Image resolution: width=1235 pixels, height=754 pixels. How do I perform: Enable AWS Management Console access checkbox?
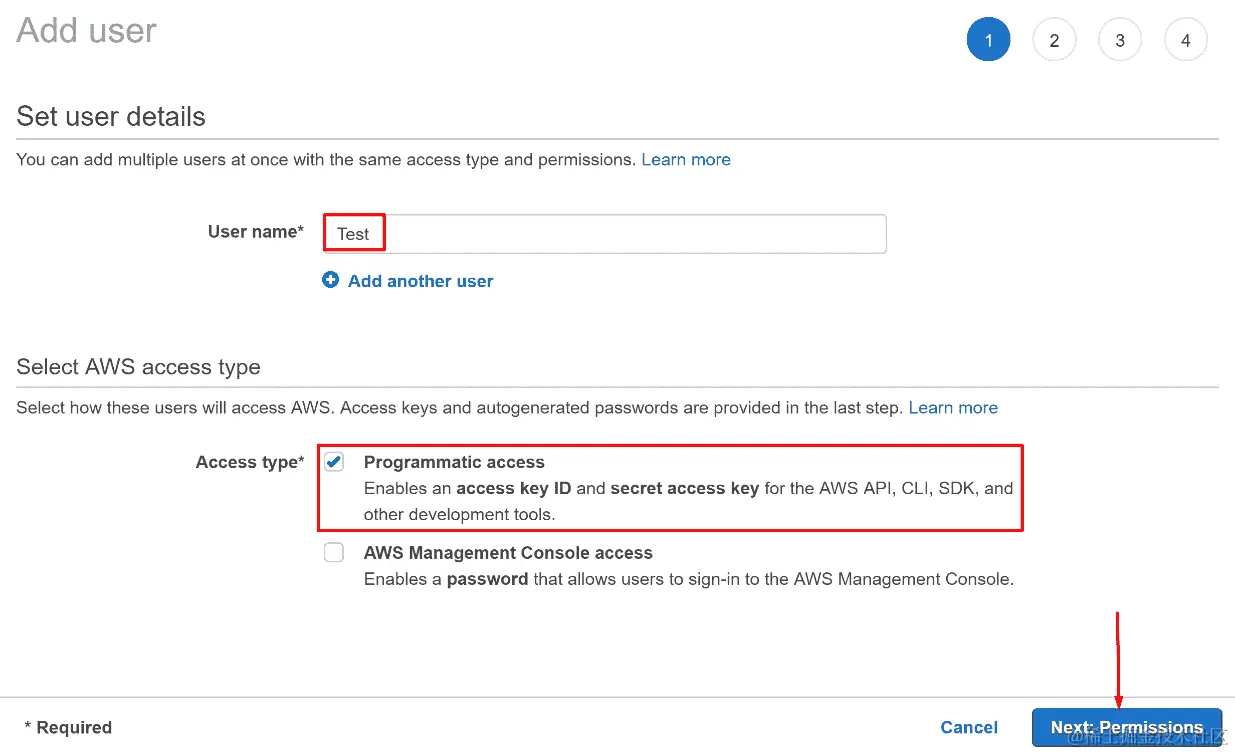[334, 552]
